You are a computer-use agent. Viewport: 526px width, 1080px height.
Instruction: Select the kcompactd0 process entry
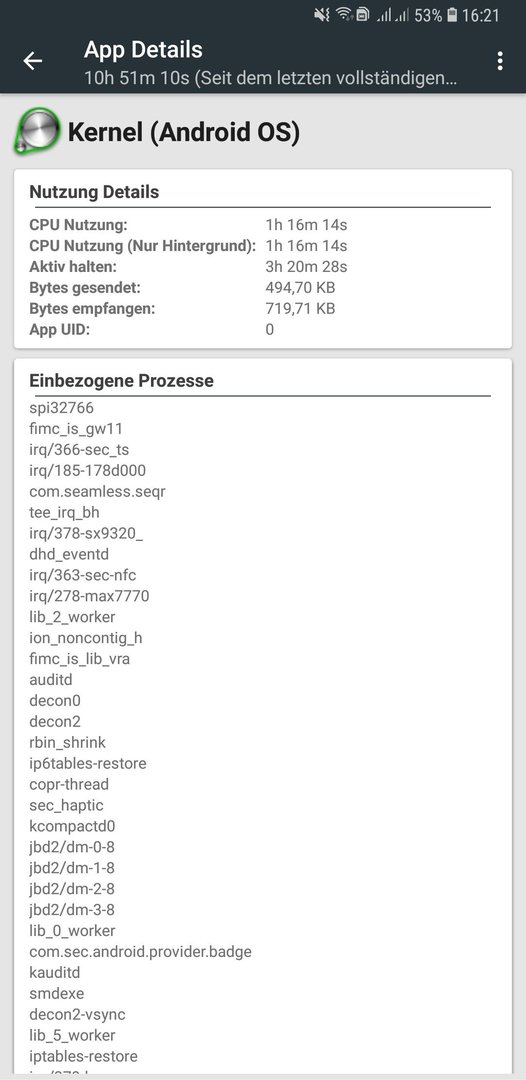(x=72, y=826)
